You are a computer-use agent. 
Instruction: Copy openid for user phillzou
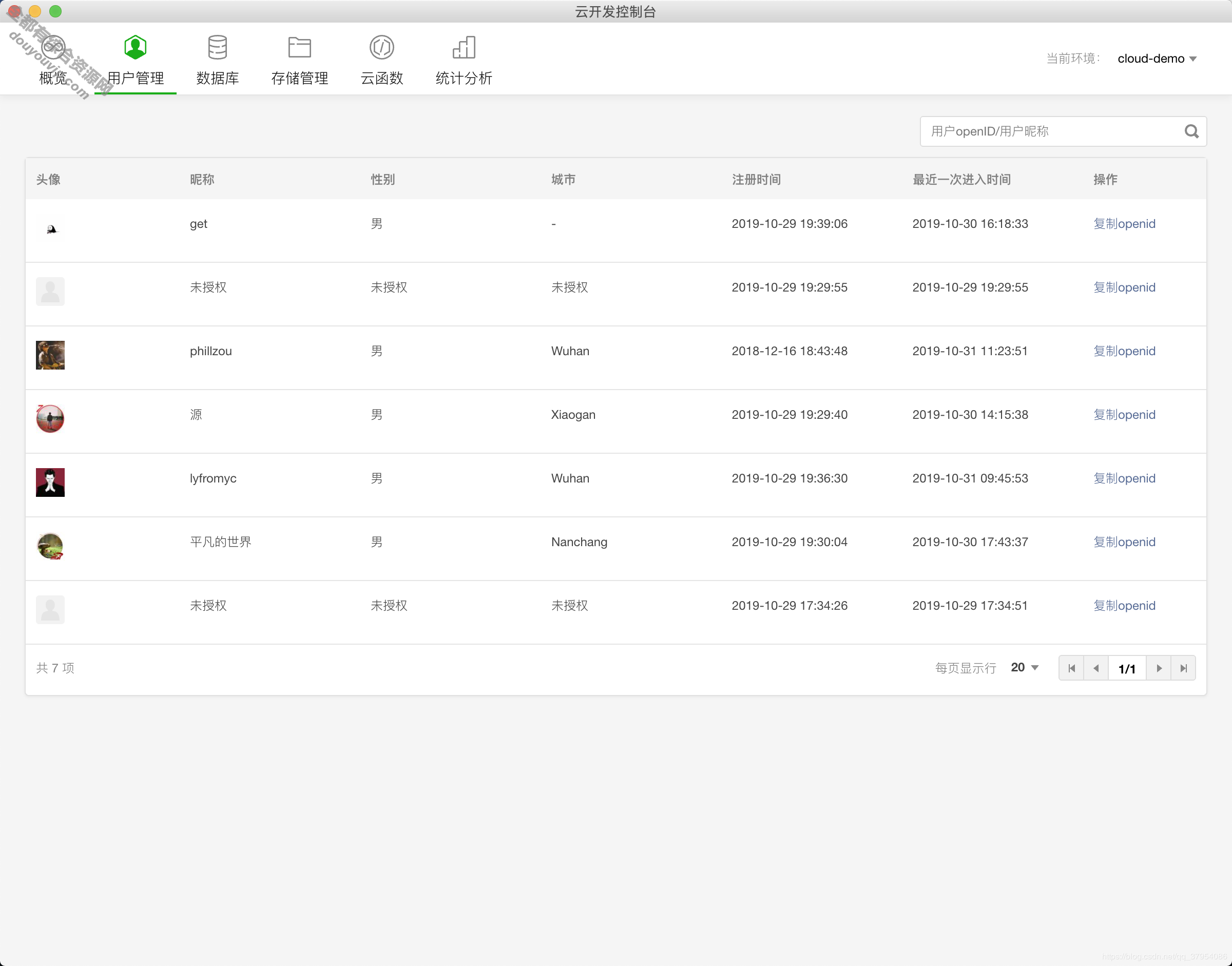click(x=1124, y=351)
